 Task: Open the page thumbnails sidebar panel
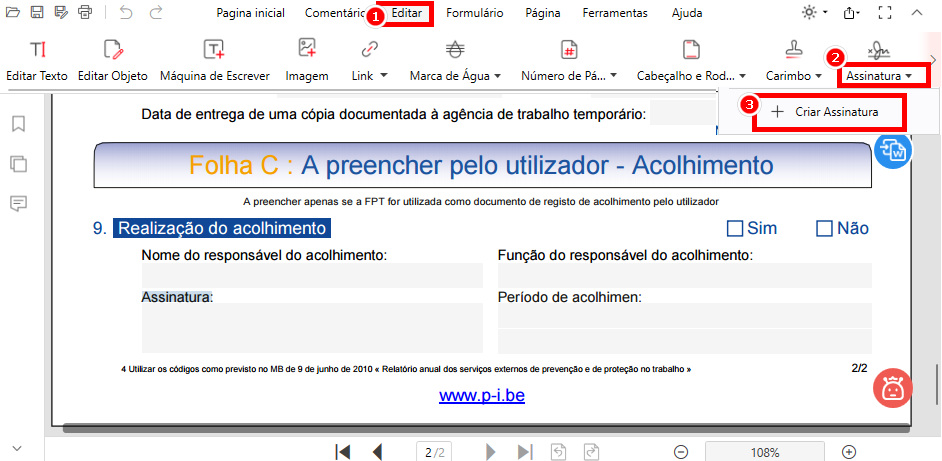pyautogui.click(x=19, y=163)
